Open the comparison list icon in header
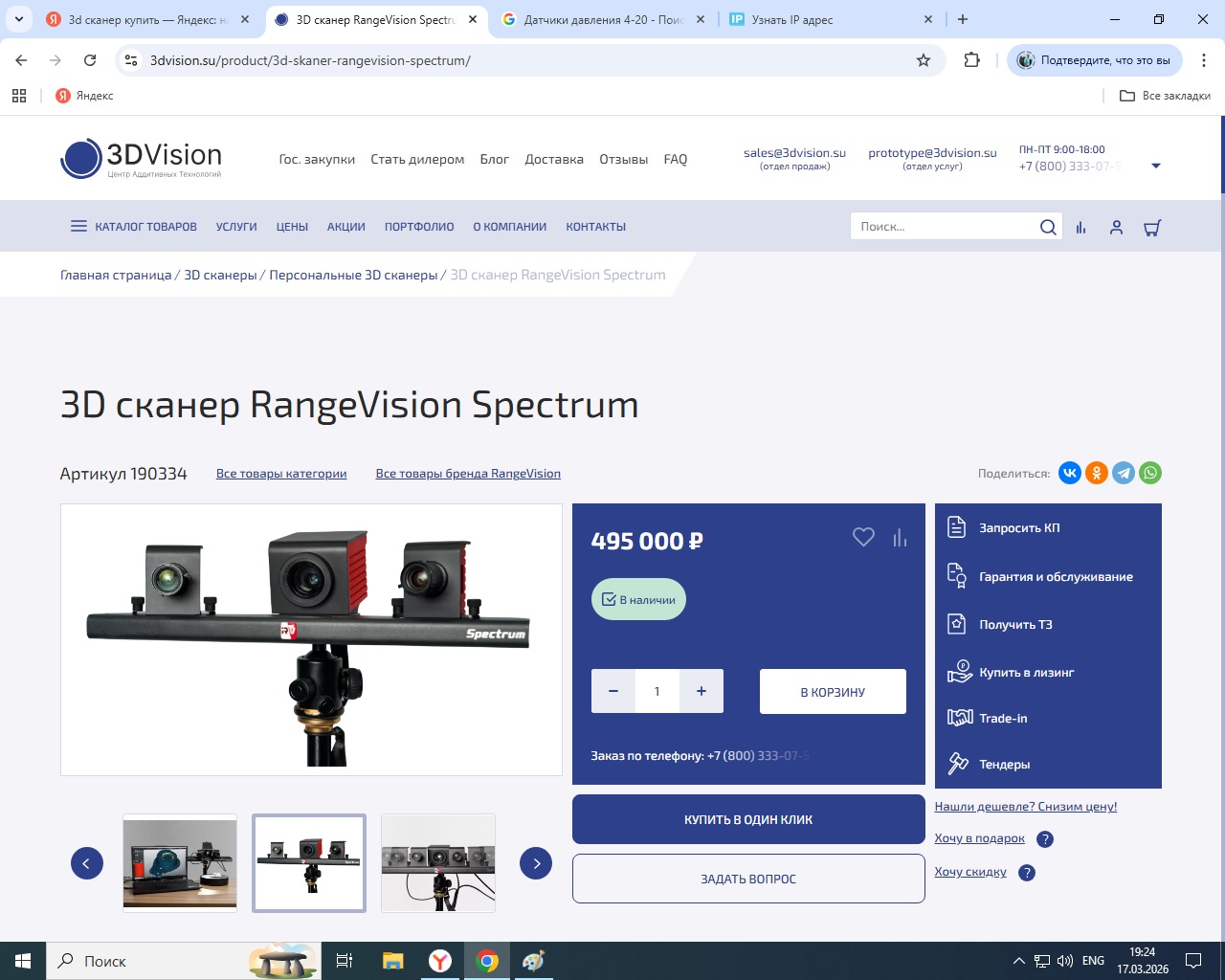 pyautogui.click(x=1080, y=228)
